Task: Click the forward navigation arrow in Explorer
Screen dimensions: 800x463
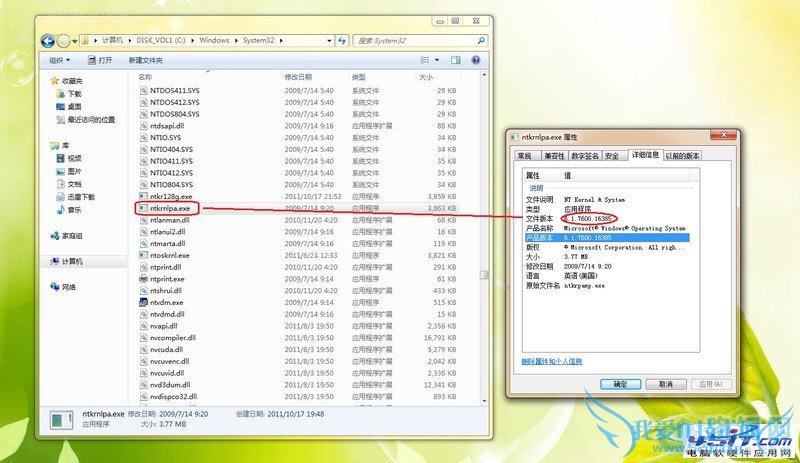Action: 63,41
